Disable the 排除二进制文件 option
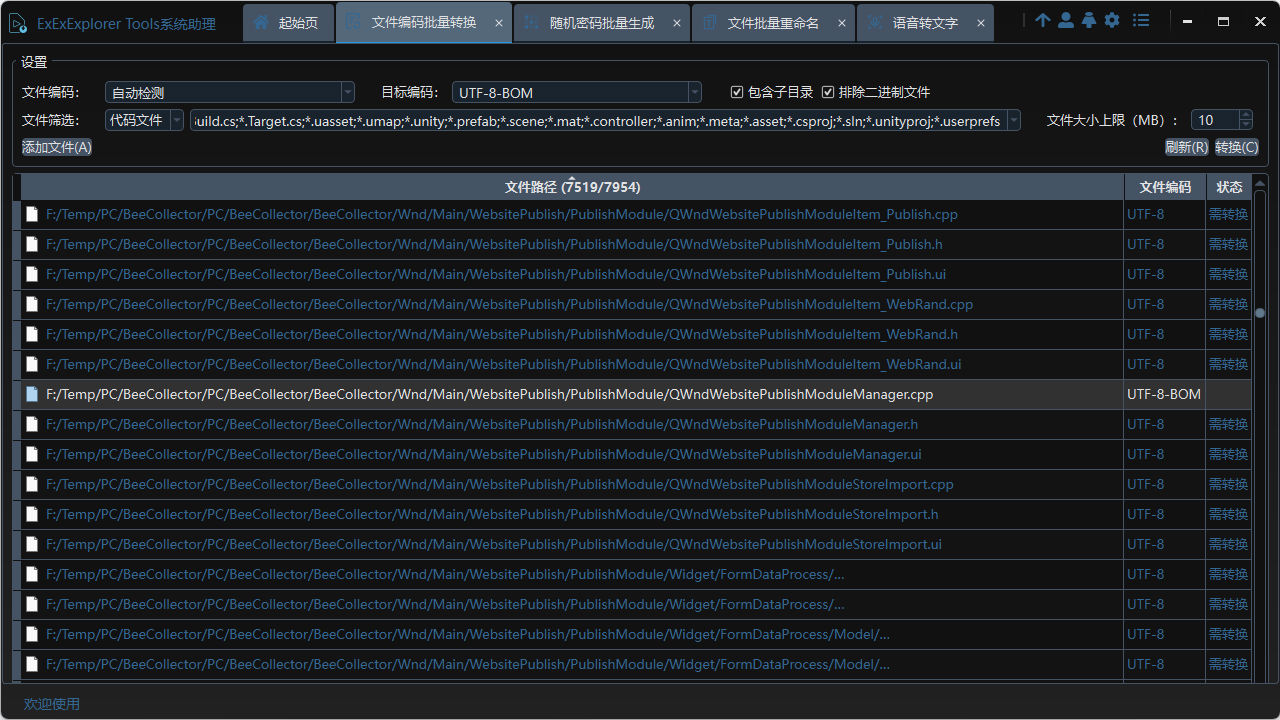Viewport: 1280px width, 720px height. [x=829, y=92]
